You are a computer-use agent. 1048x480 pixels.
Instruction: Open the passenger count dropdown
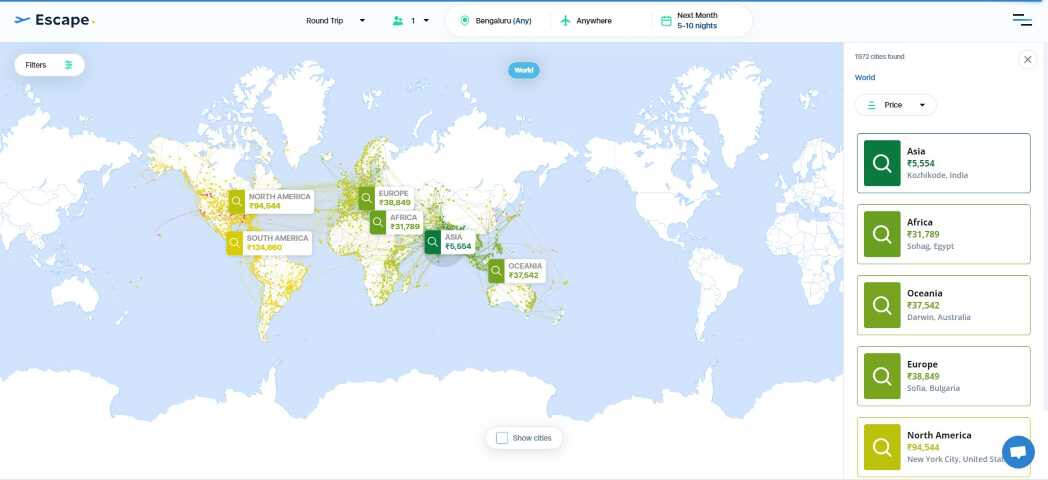pos(411,20)
